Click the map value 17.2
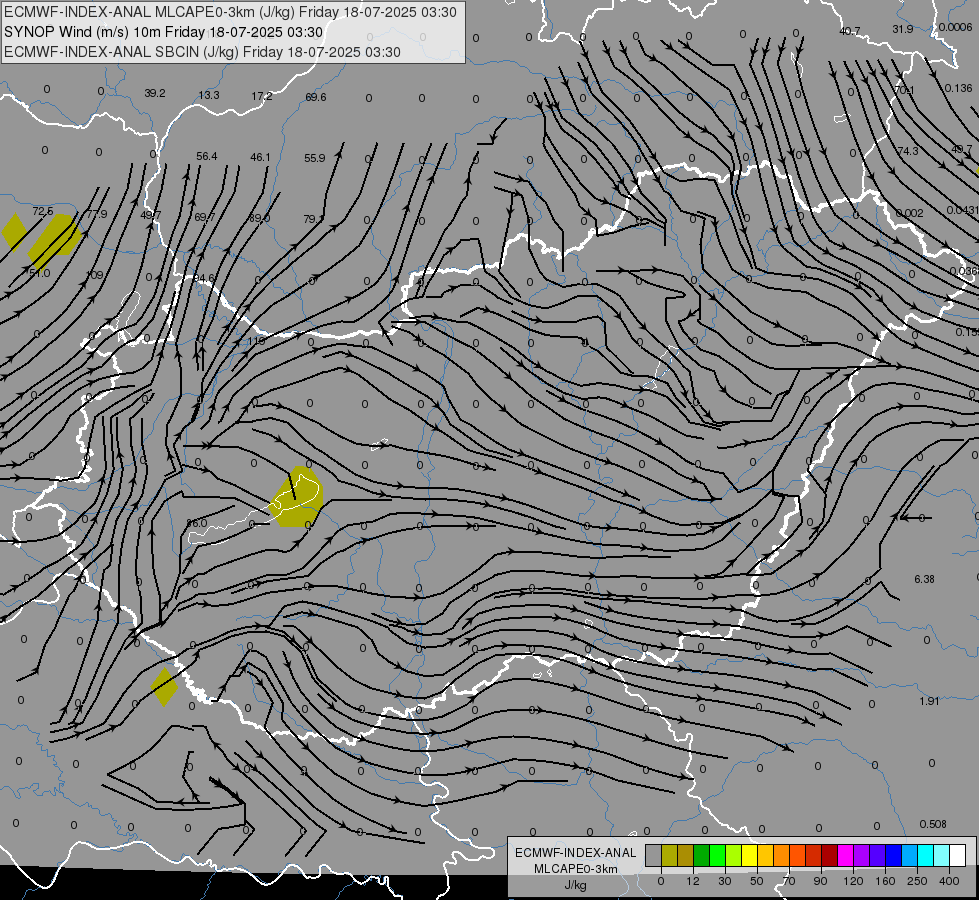The height and width of the screenshot is (900, 979). 262,96
